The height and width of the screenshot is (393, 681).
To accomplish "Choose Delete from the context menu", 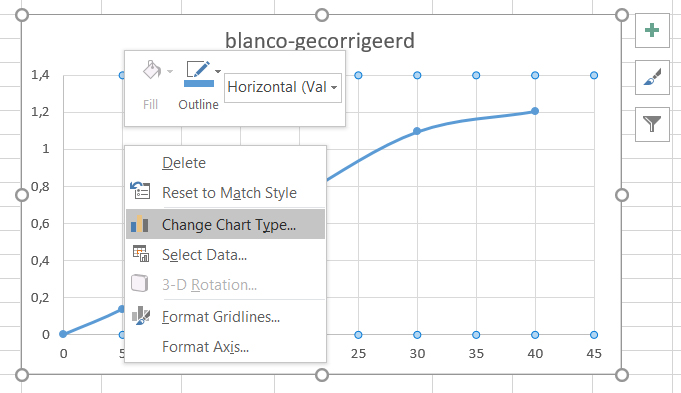I will point(184,163).
